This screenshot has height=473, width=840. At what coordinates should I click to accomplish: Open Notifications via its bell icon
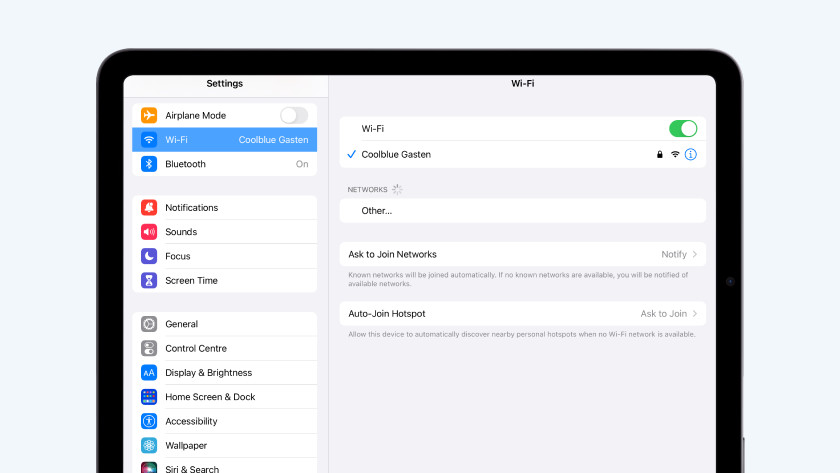click(x=149, y=208)
